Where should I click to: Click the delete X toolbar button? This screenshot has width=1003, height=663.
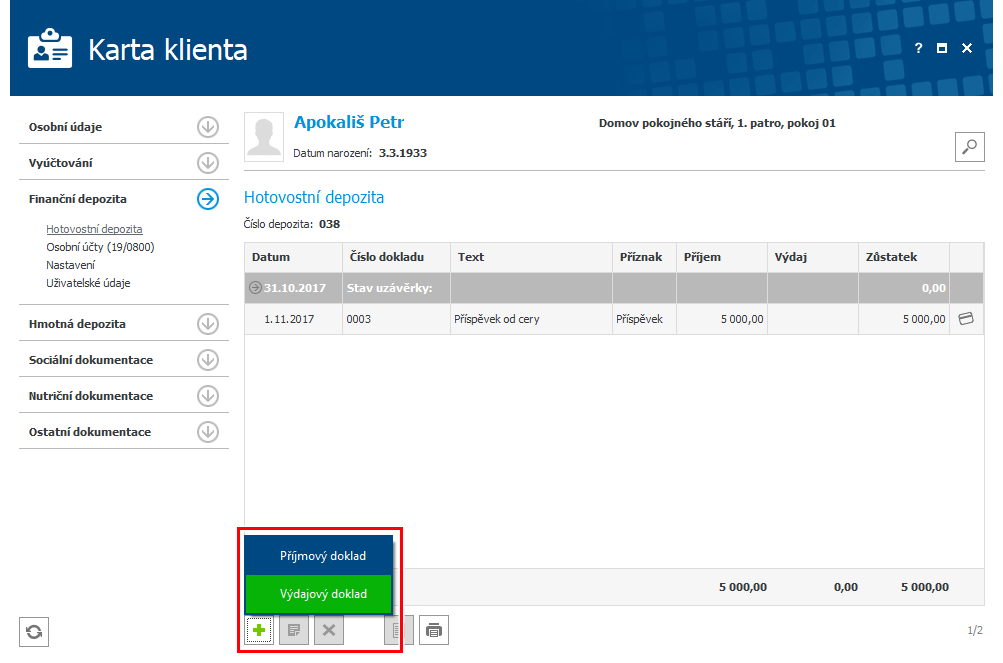point(329,630)
